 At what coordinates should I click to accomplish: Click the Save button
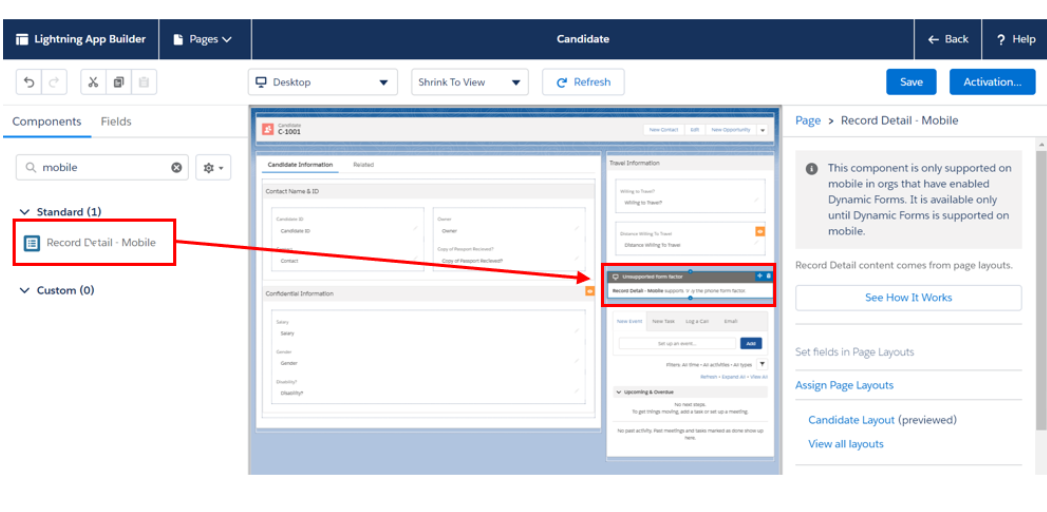point(911,82)
